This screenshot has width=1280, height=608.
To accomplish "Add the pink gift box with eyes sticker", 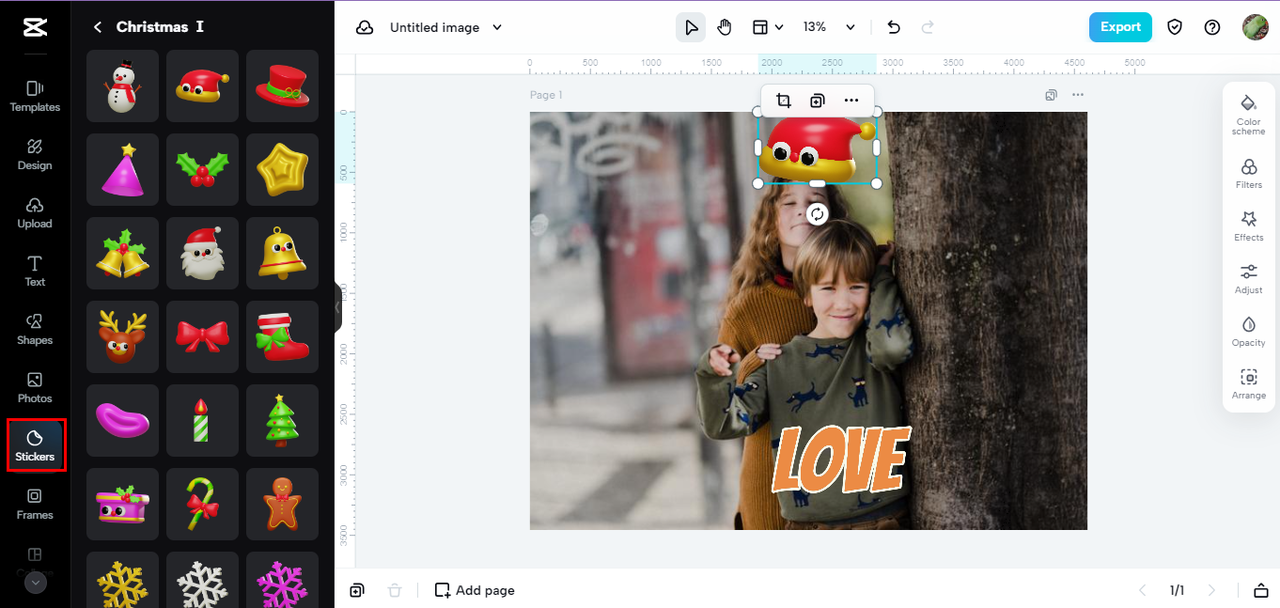I will (123, 504).
